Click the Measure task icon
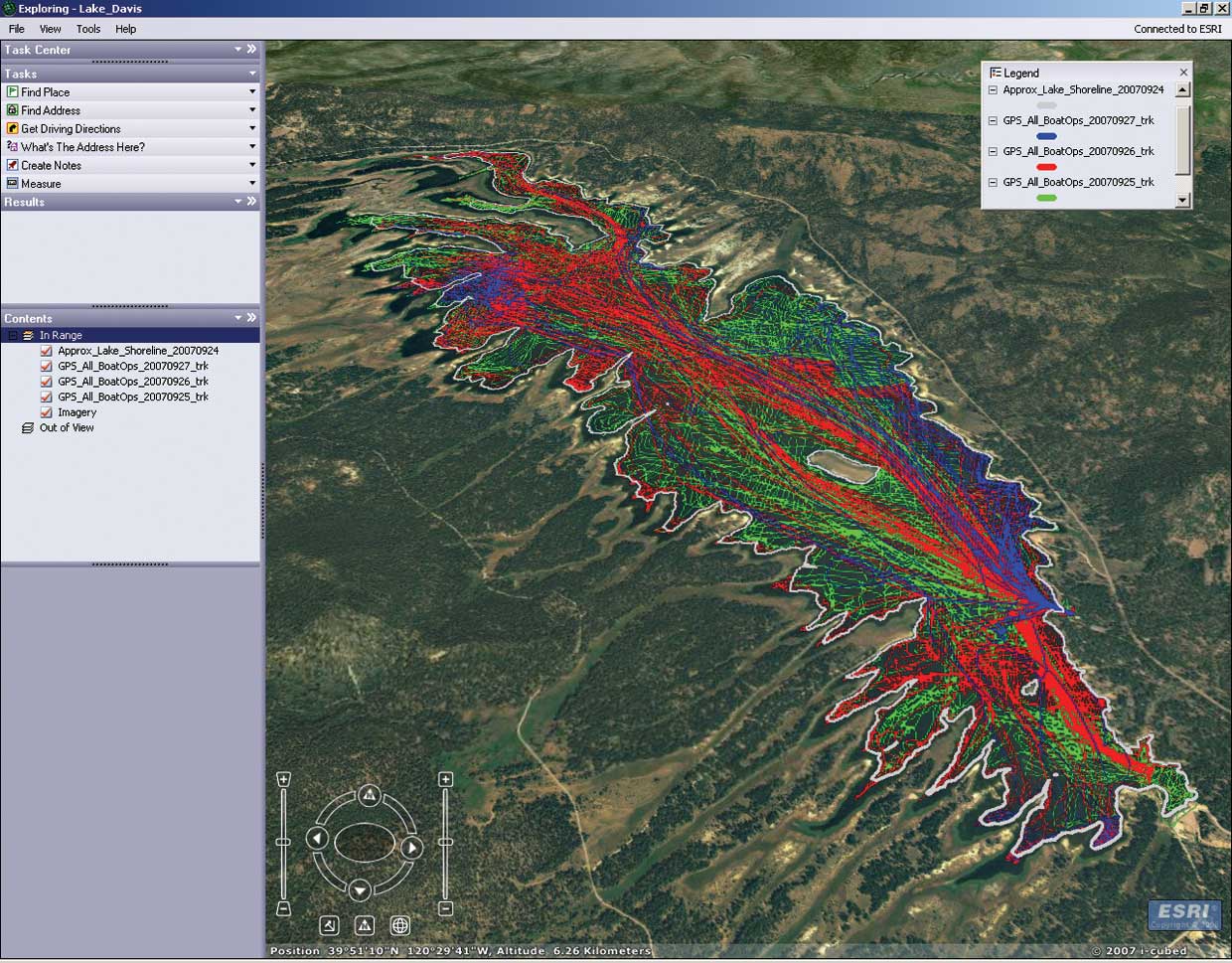Screen dimensions: 1232x963 click(12, 183)
